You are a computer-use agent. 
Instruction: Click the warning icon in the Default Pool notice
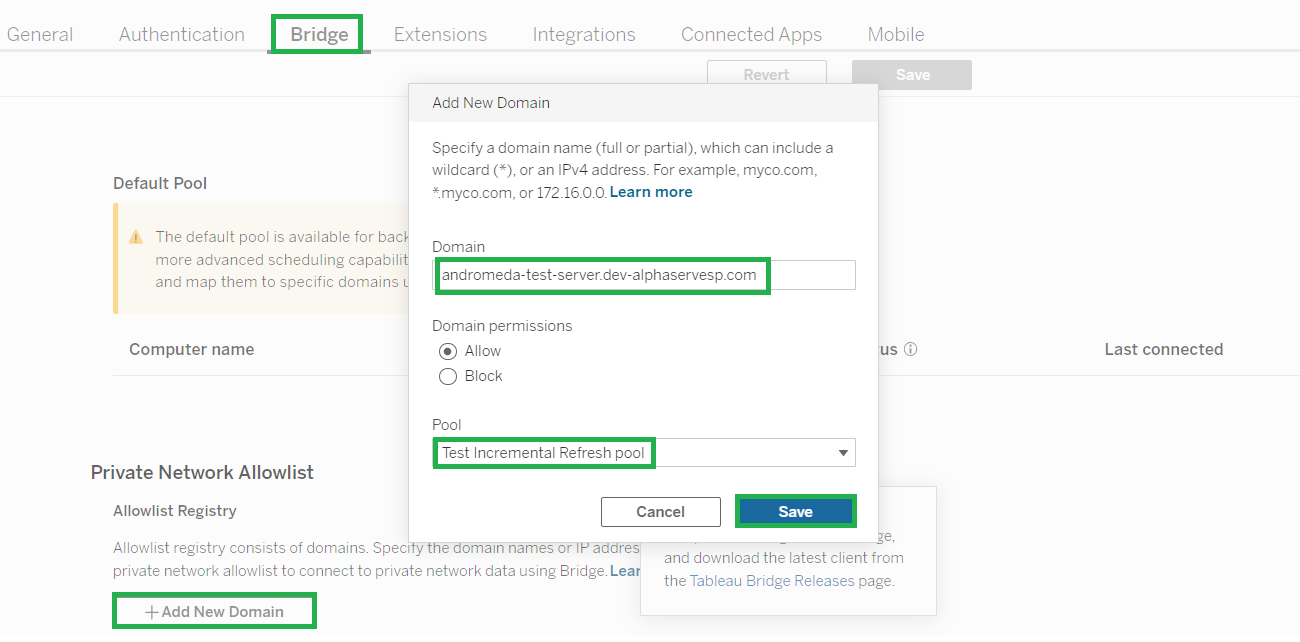coord(136,237)
